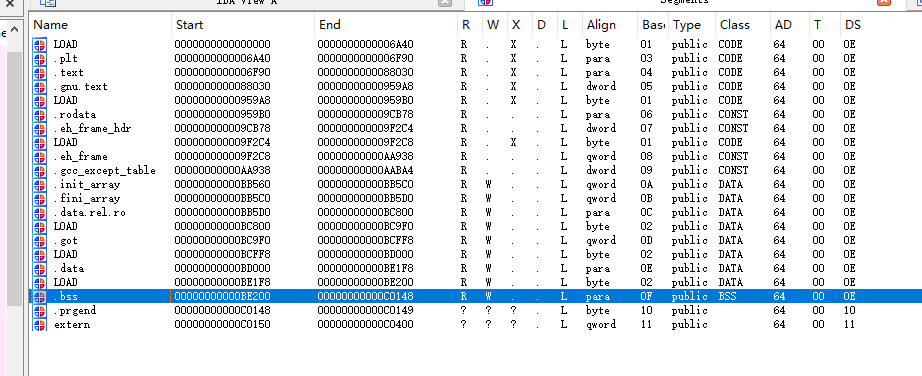Click the segment icon beside .got row
Screen dimensions: 922x376
pyautogui.click(x=39, y=240)
